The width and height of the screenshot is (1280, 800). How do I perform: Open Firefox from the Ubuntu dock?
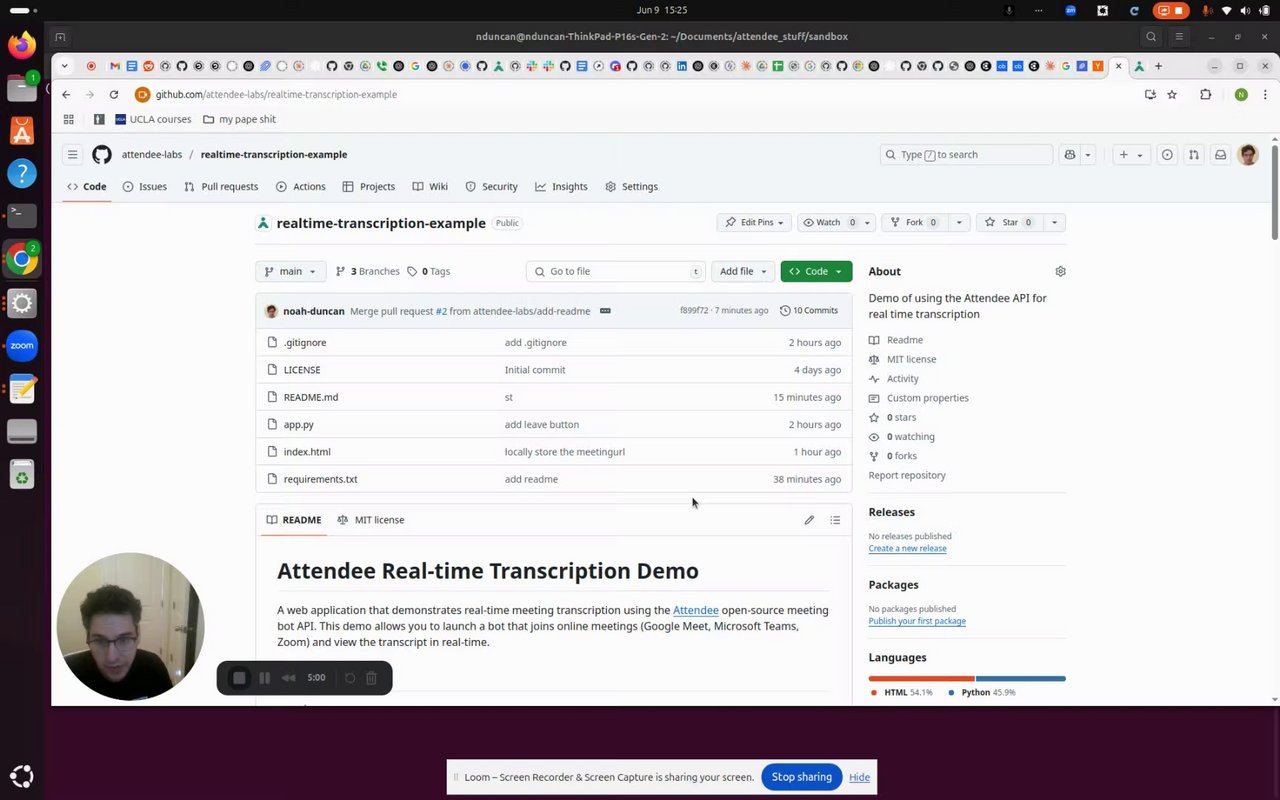(x=21, y=45)
